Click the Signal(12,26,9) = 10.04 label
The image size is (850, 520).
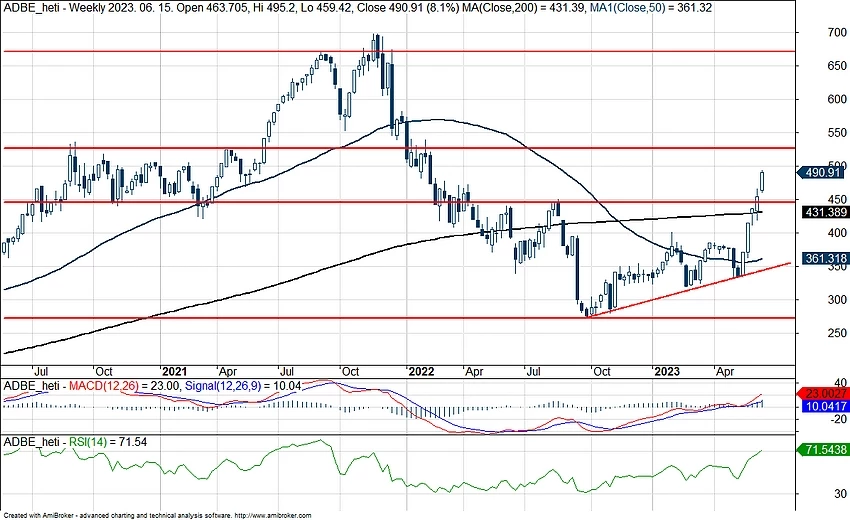(x=243, y=386)
